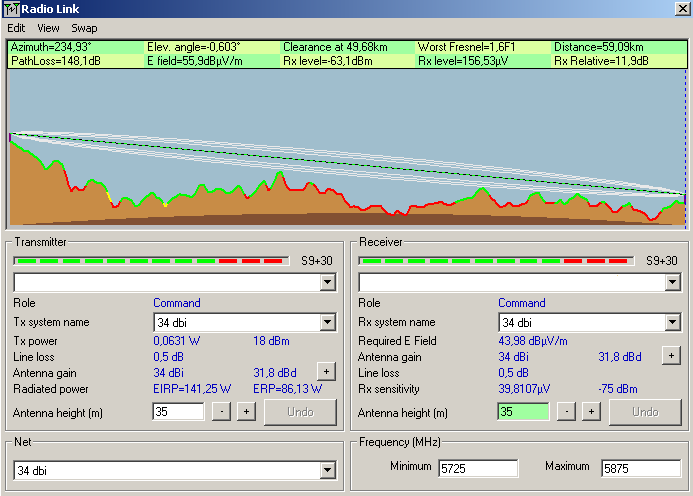Expand the Transmitter unit dropdown

tap(327, 283)
